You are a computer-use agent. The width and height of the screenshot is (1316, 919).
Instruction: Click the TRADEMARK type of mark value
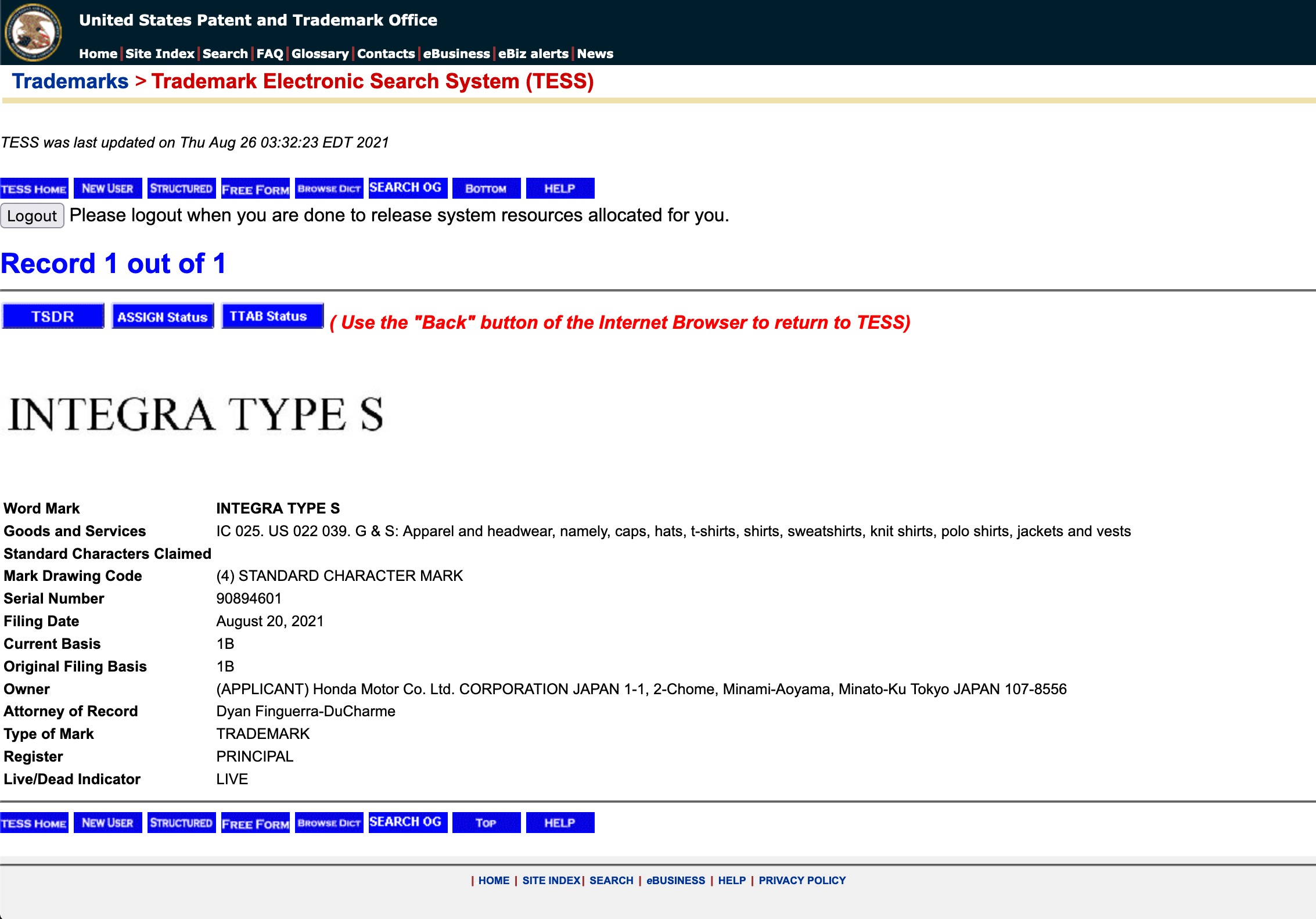point(263,734)
